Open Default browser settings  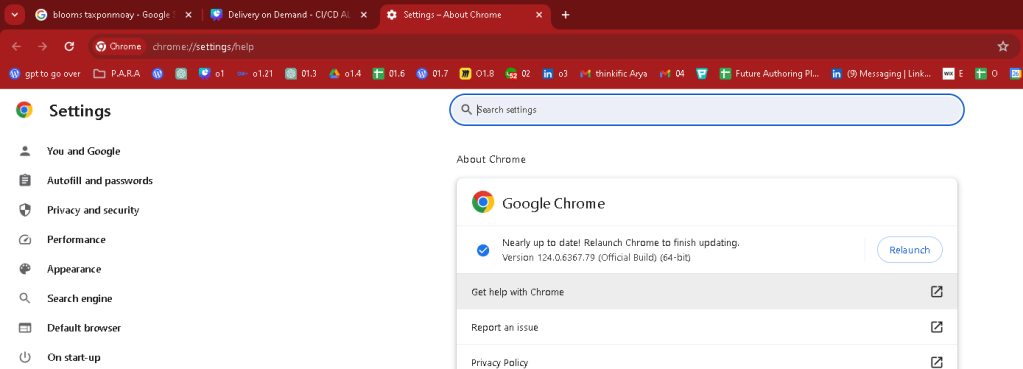84,328
